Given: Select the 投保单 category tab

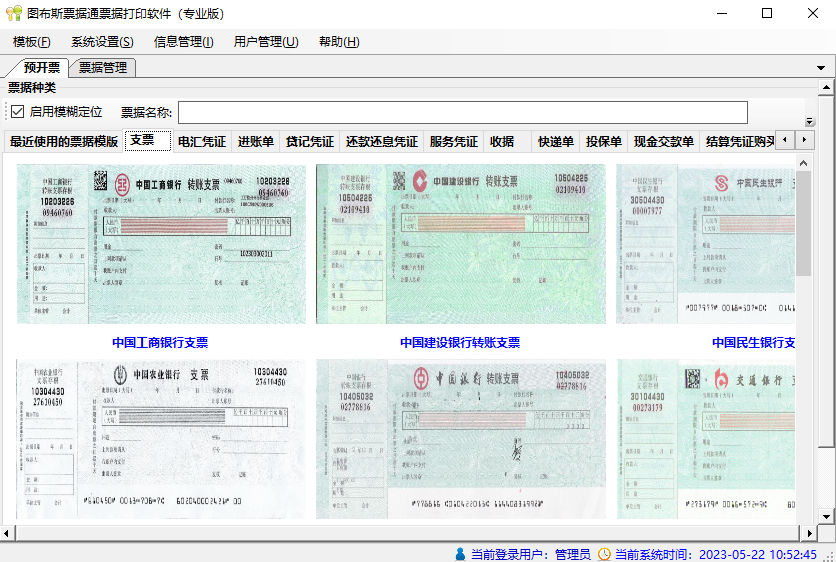Looking at the screenshot, I should pos(604,141).
